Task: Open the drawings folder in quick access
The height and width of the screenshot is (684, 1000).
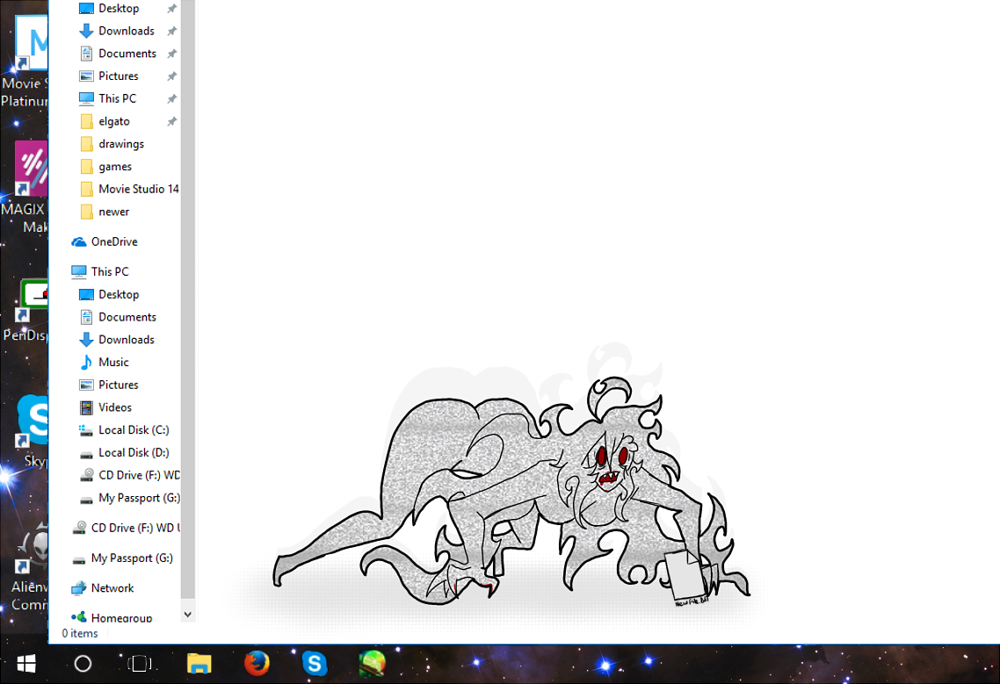Action: (x=120, y=144)
